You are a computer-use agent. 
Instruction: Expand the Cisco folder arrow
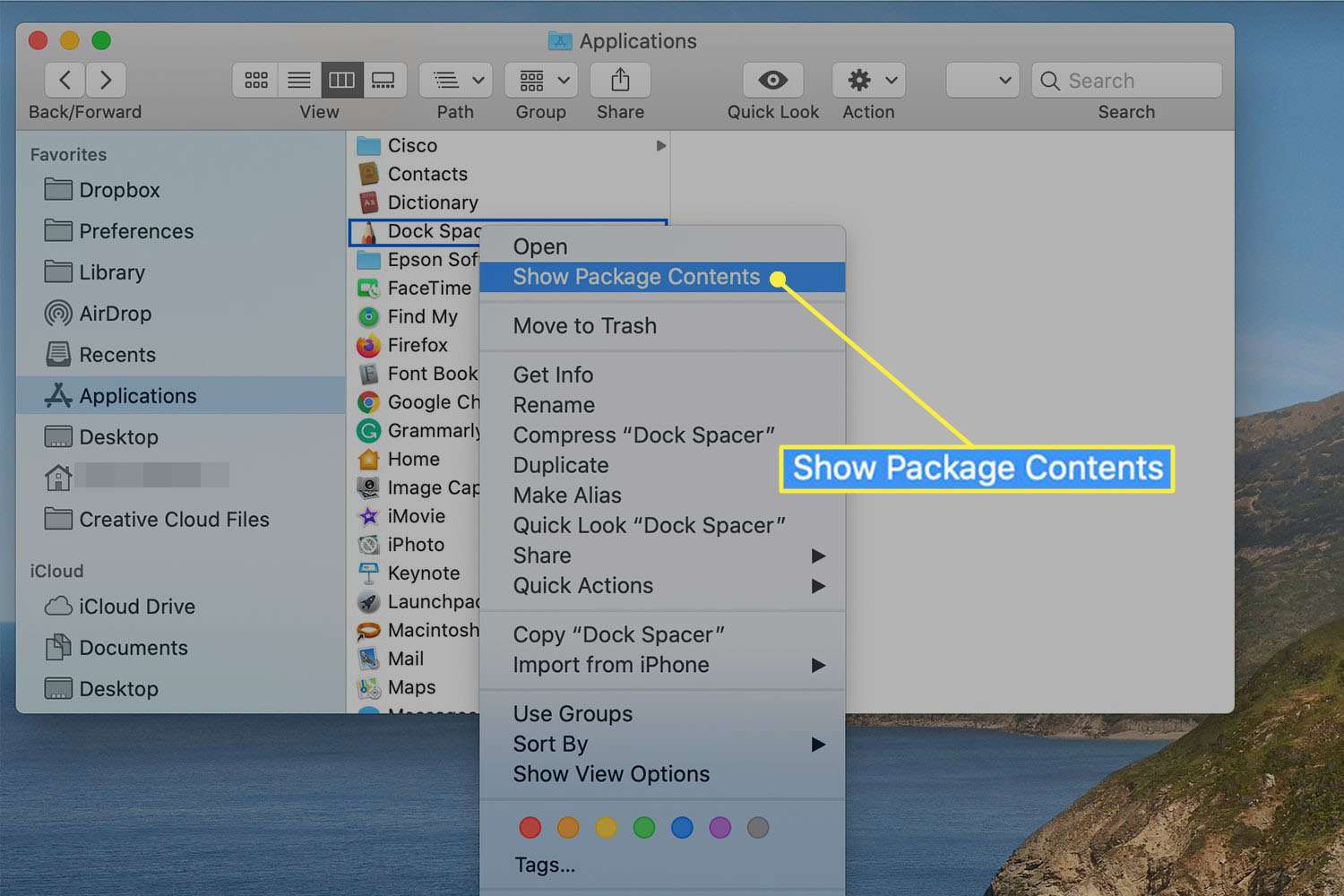coord(660,145)
